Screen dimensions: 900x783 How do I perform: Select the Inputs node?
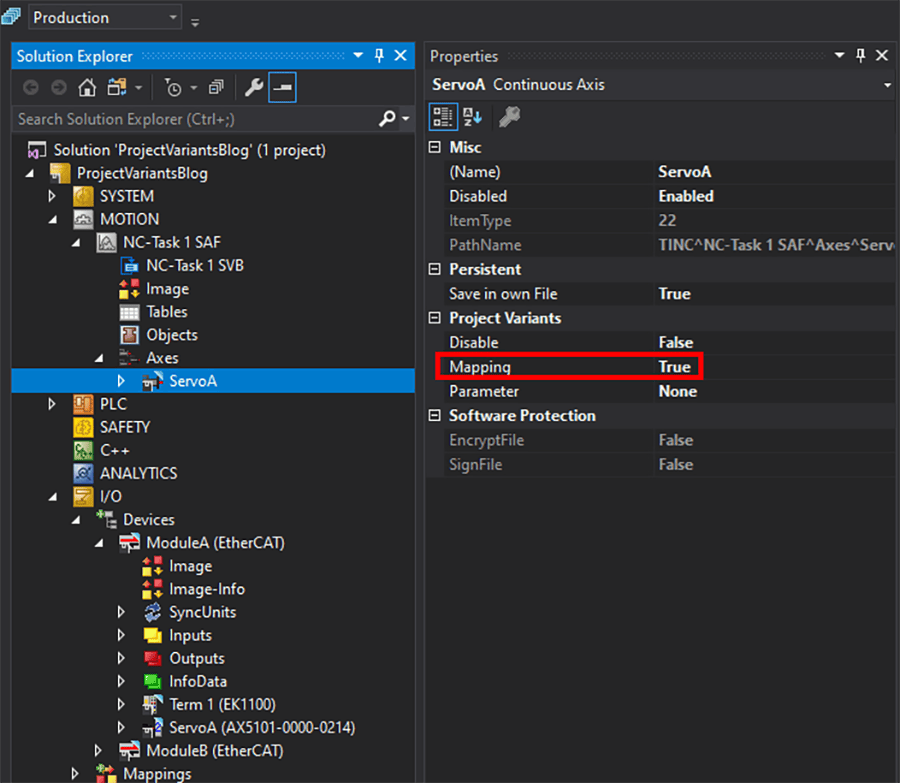(x=190, y=635)
